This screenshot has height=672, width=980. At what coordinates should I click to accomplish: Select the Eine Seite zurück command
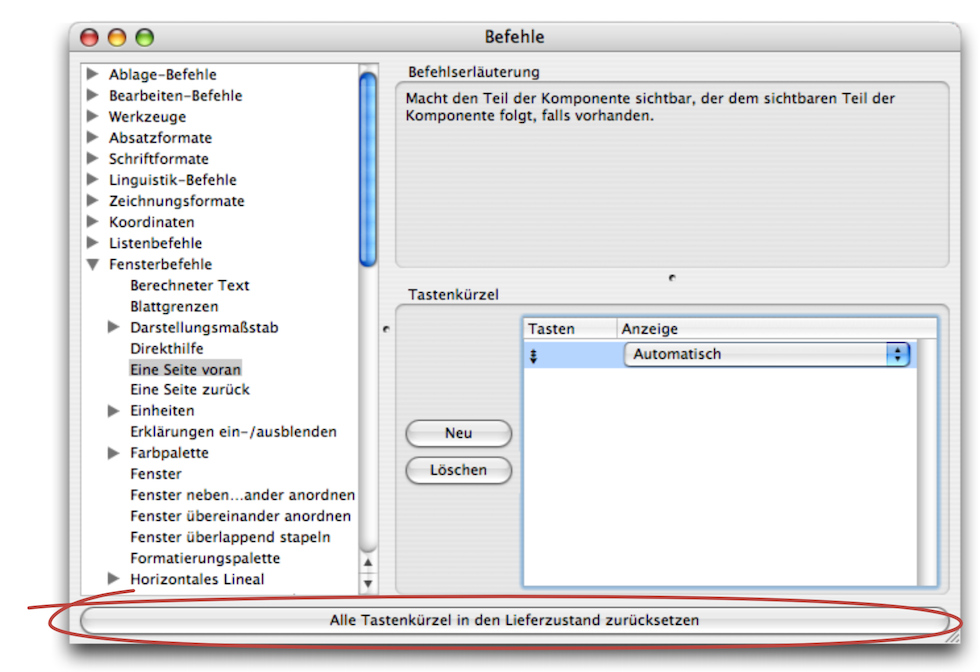(x=189, y=390)
